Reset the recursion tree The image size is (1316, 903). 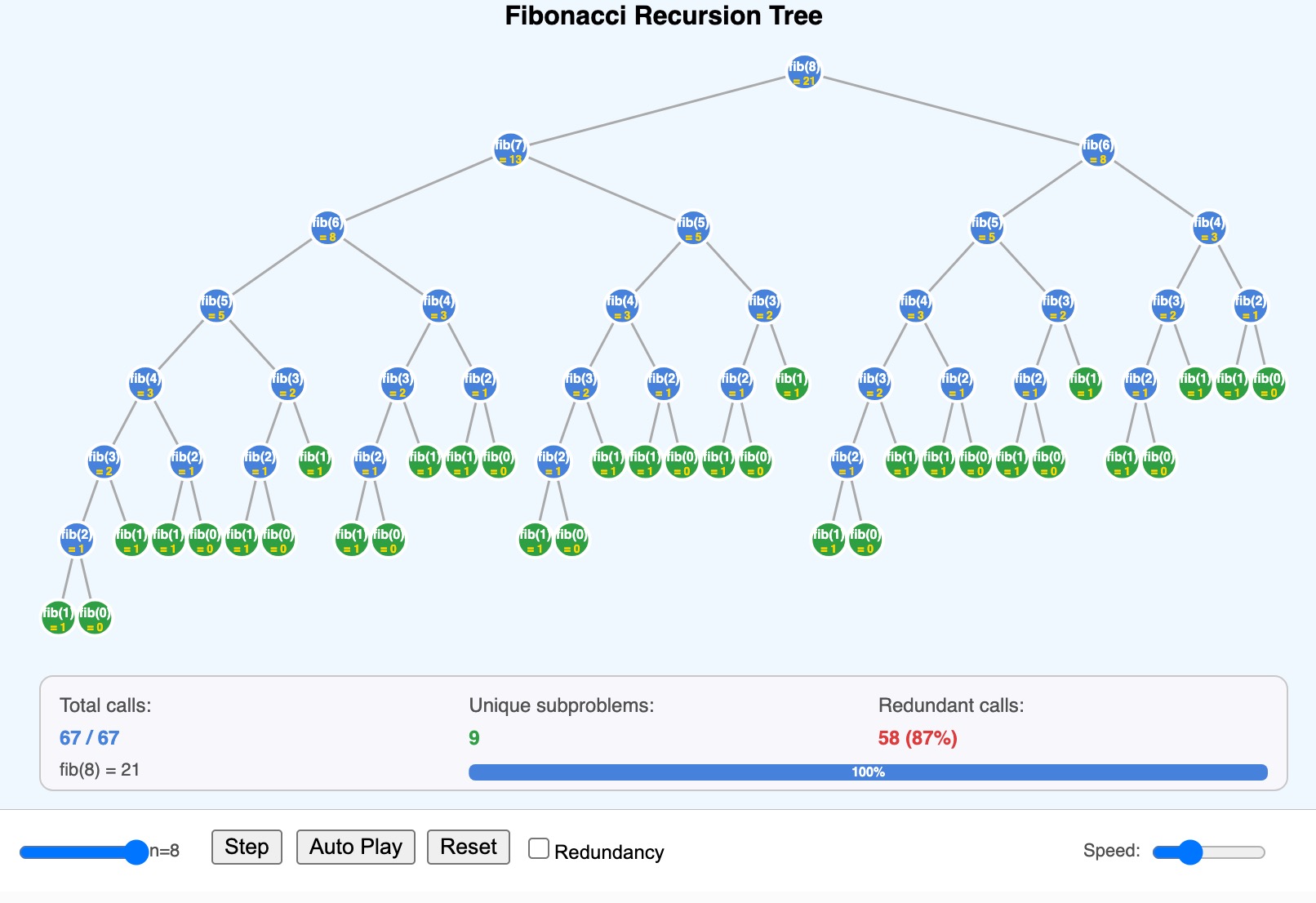469,847
